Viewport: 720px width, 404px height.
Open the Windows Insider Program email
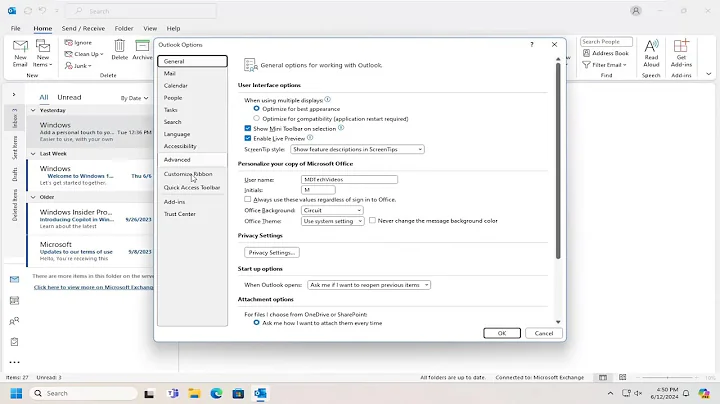90,219
